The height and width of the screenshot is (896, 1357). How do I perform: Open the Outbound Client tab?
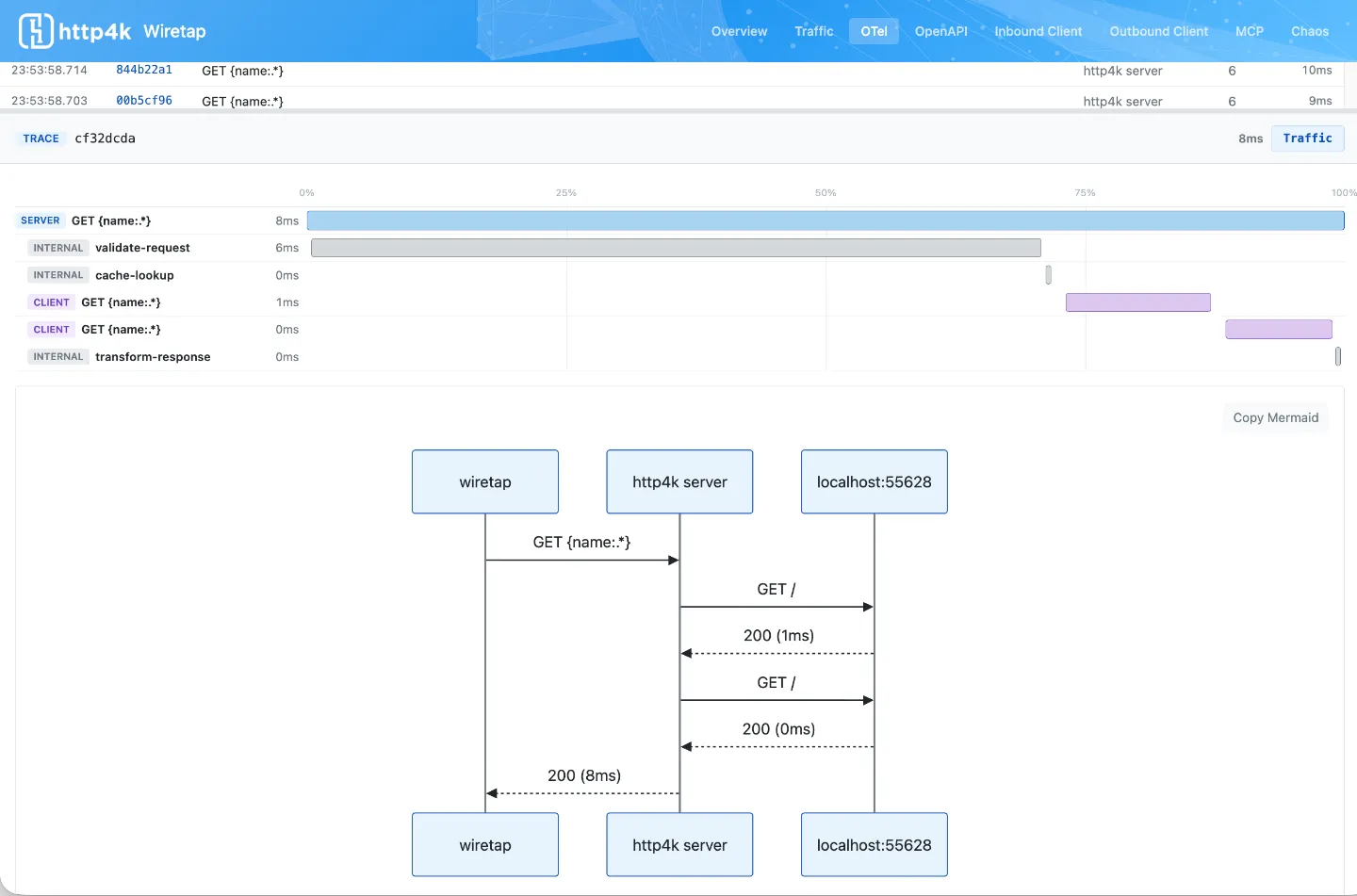pos(1158,31)
